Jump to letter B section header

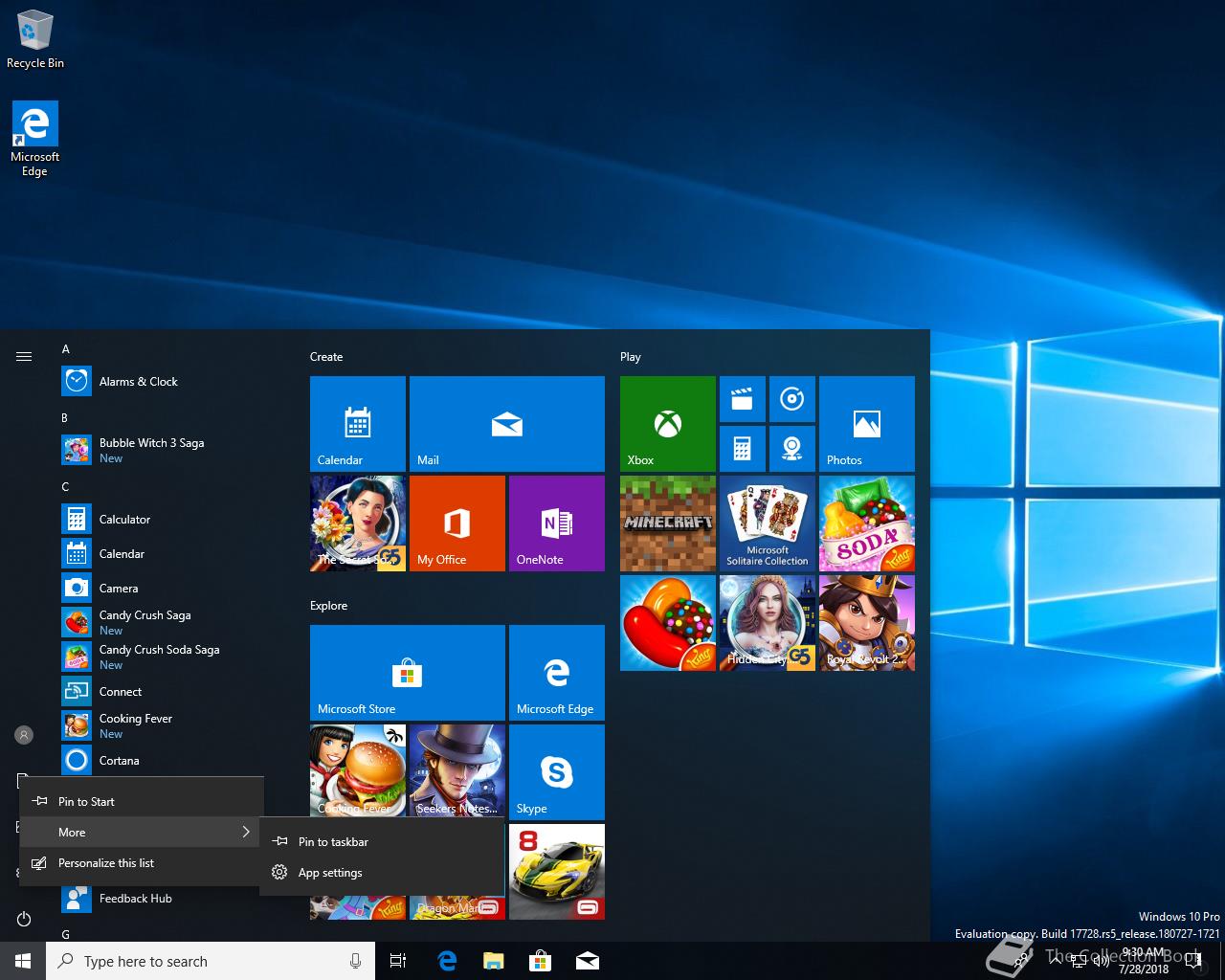65,418
